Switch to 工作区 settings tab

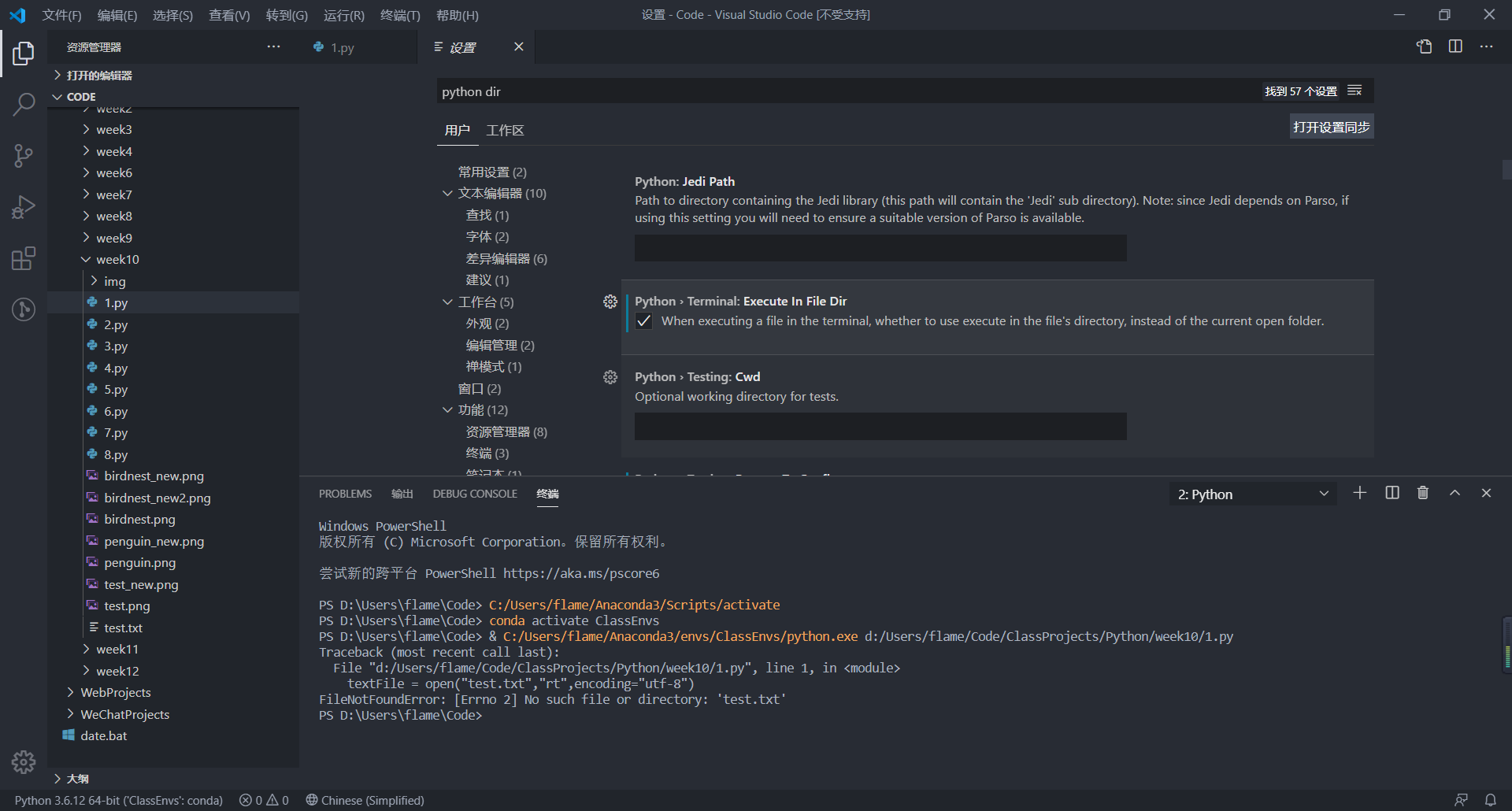tap(505, 131)
